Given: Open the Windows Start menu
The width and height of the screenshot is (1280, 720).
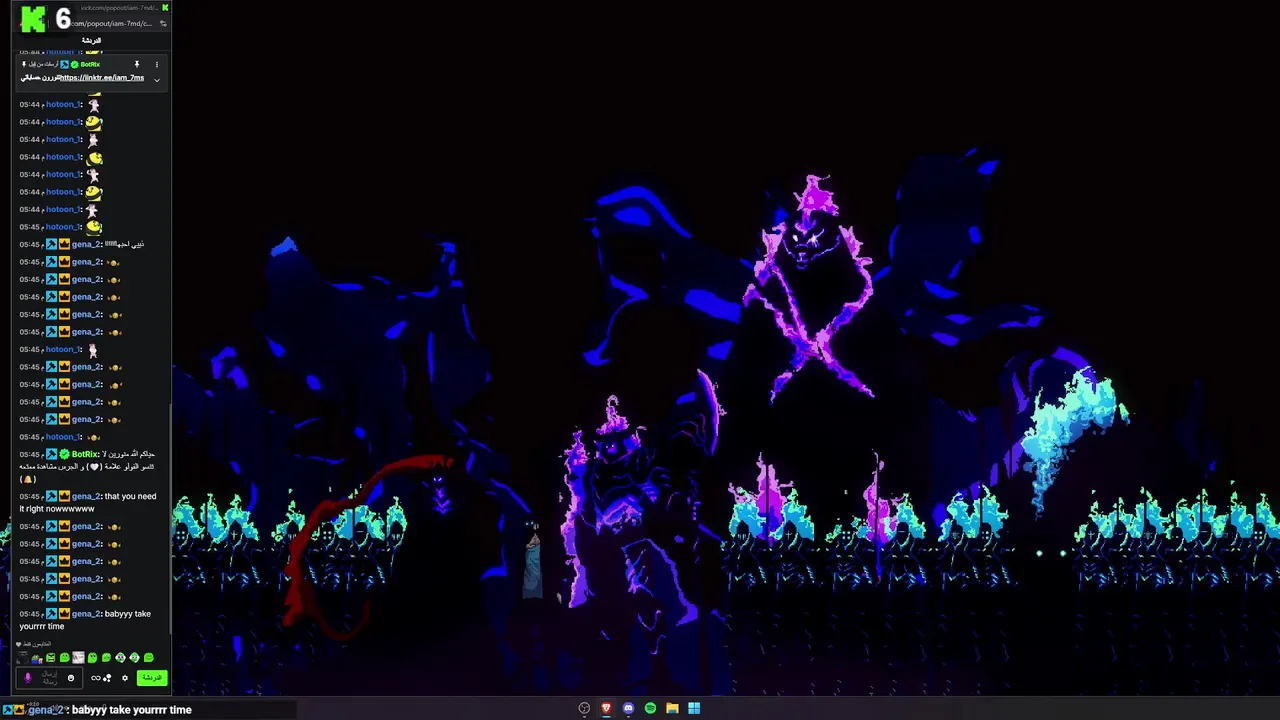Looking at the screenshot, I should (x=694, y=708).
